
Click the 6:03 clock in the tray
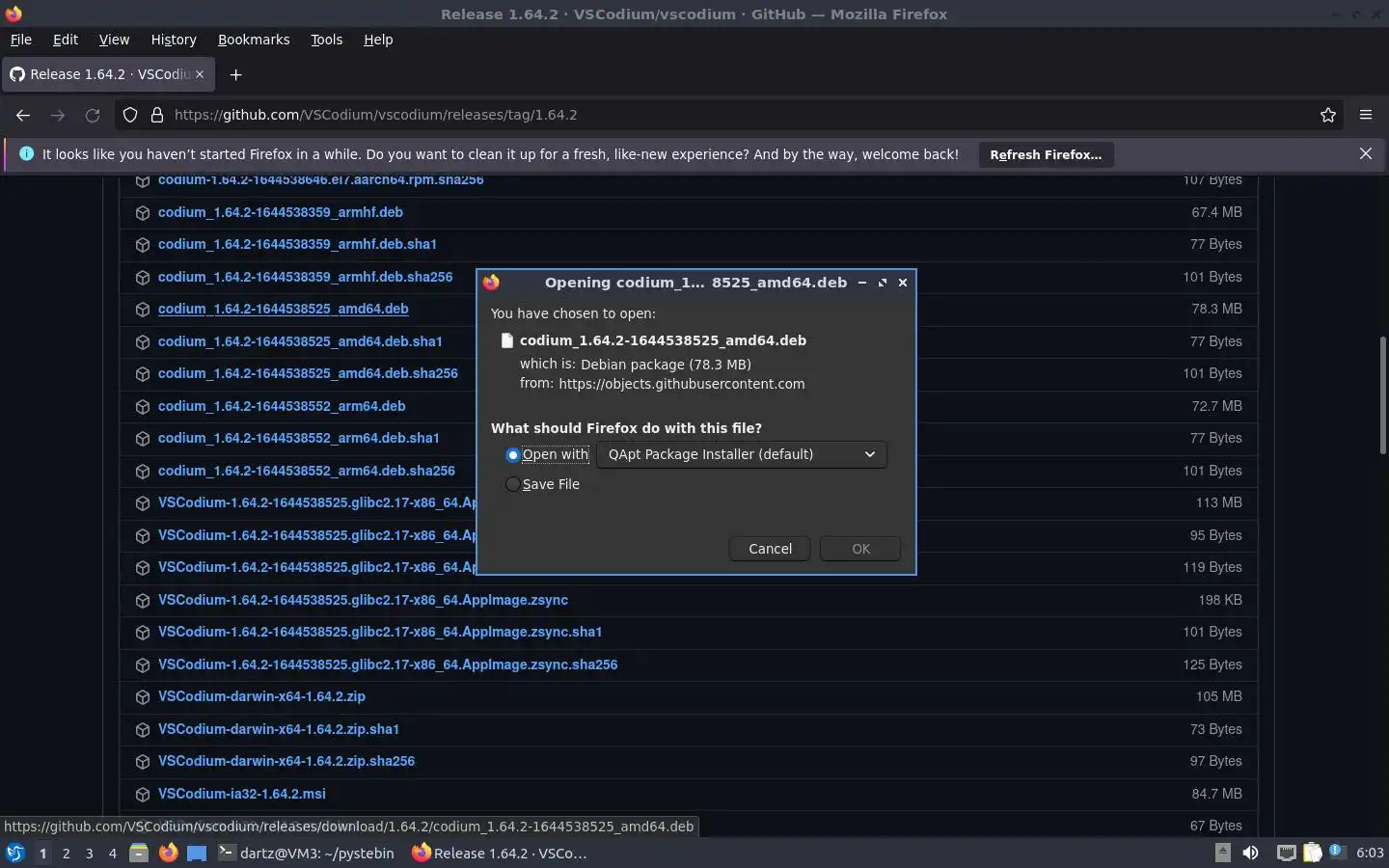[1370, 853]
